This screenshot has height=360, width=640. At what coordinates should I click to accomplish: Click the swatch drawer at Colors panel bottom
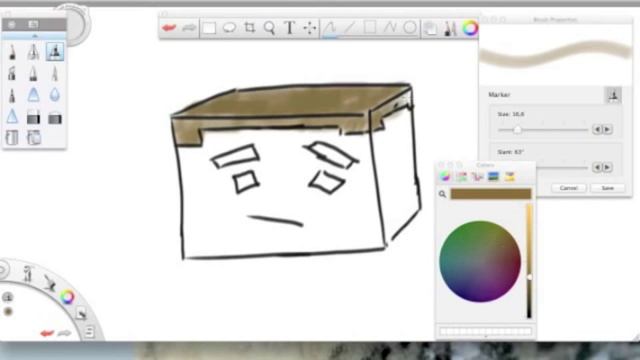(485, 332)
